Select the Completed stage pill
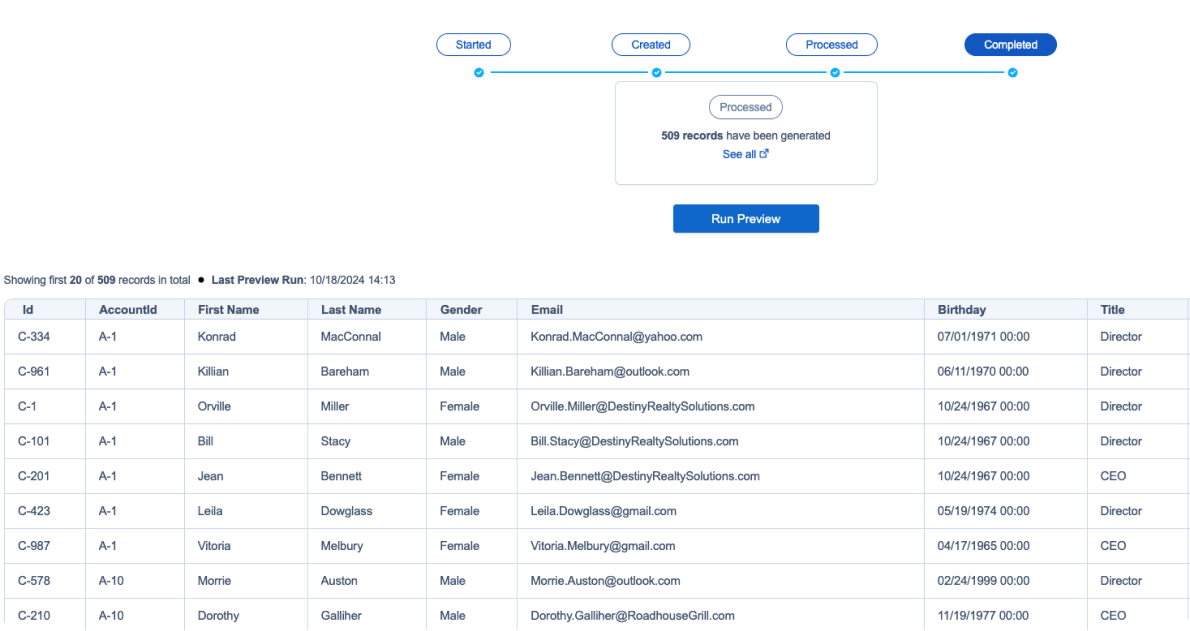 [1010, 45]
